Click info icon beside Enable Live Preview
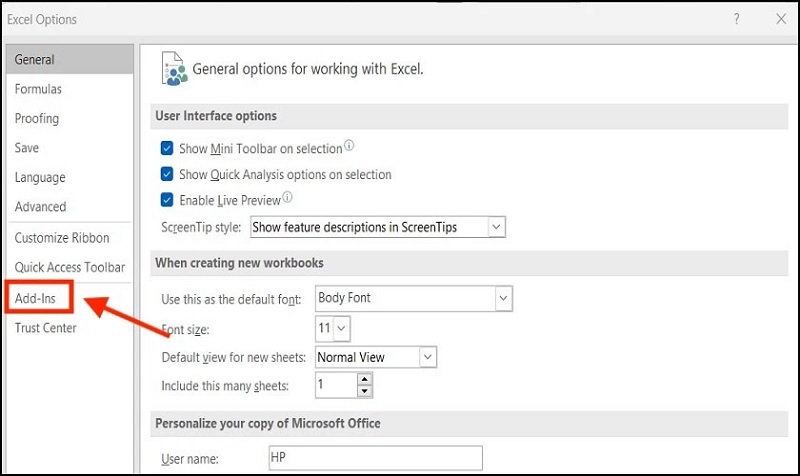This screenshot has height=476, width=800. (x=288, y=198)
